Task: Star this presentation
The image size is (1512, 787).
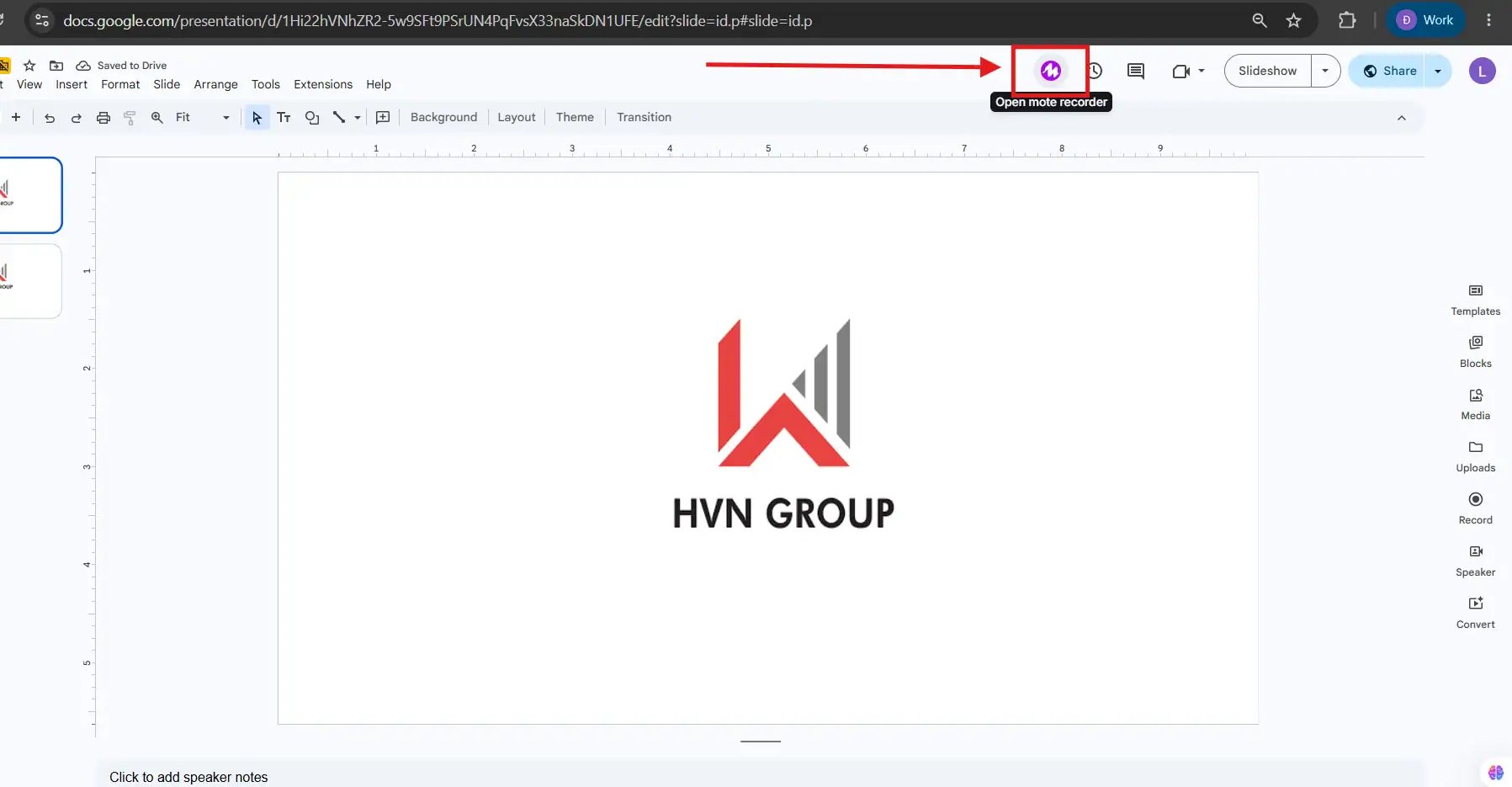Action: point(29,66)
